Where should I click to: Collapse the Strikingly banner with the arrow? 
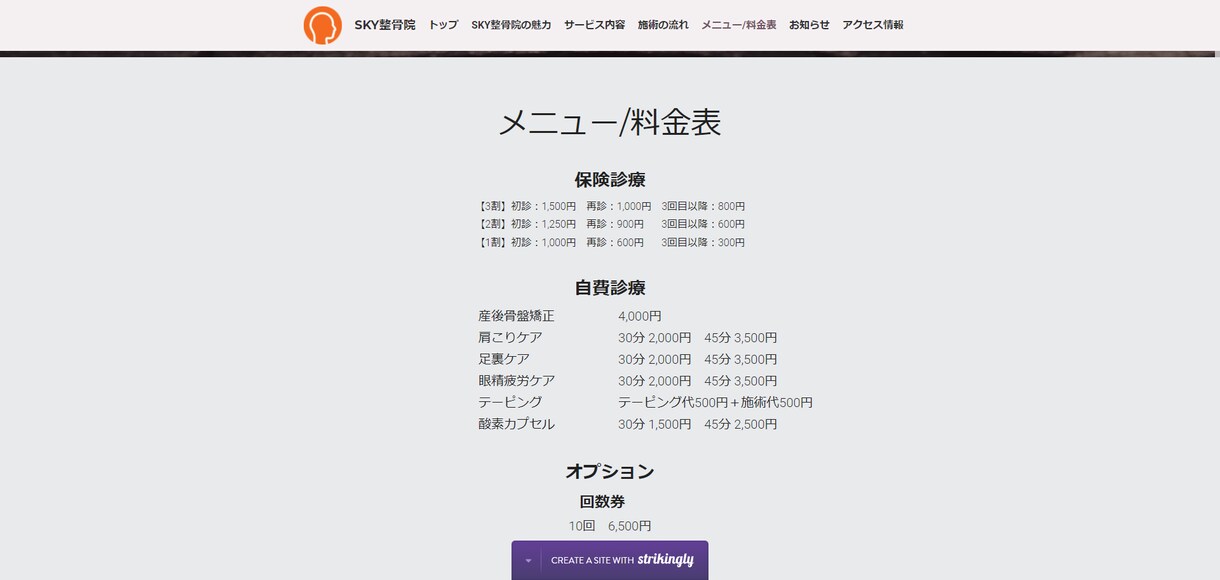(528, 561)
